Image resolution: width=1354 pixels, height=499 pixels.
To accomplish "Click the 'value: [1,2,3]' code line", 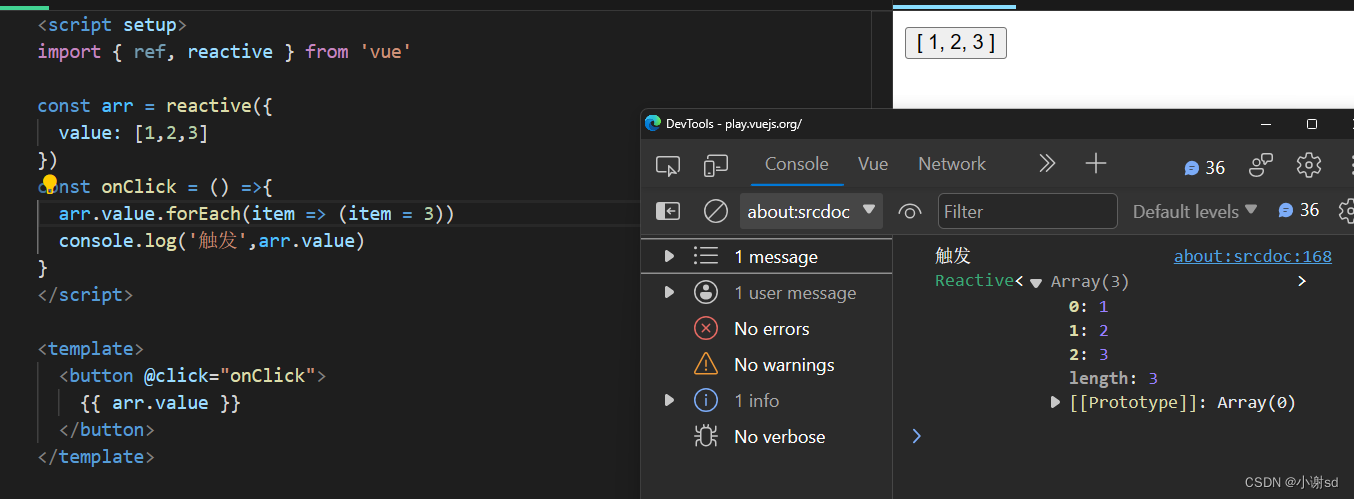I will (133, 133).
